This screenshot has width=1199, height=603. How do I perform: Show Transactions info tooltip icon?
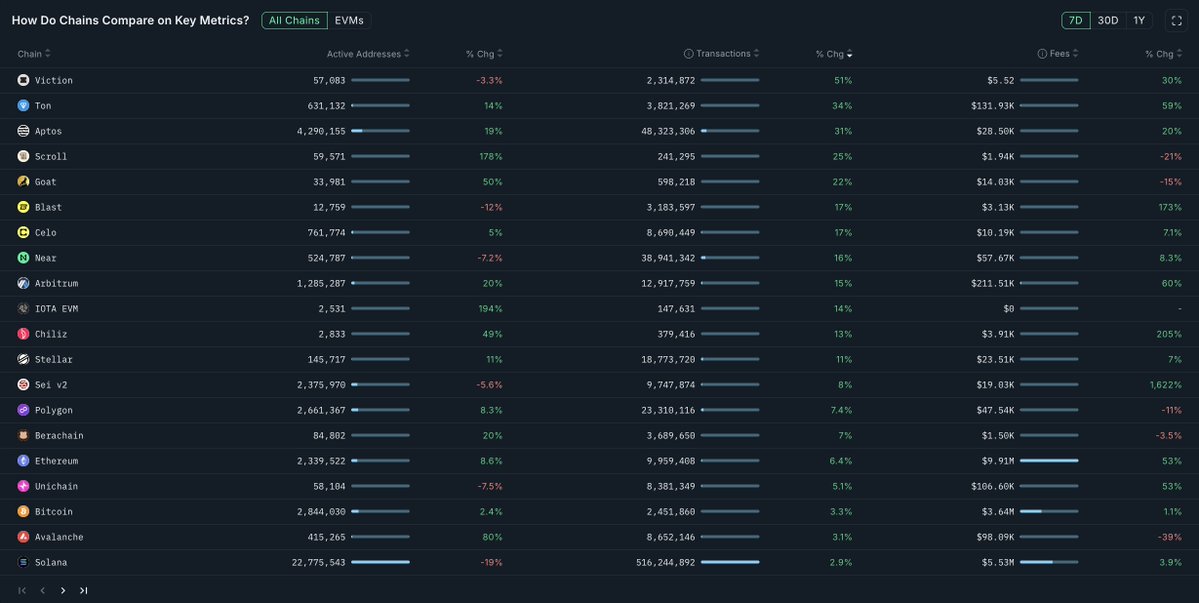(688, 53)
